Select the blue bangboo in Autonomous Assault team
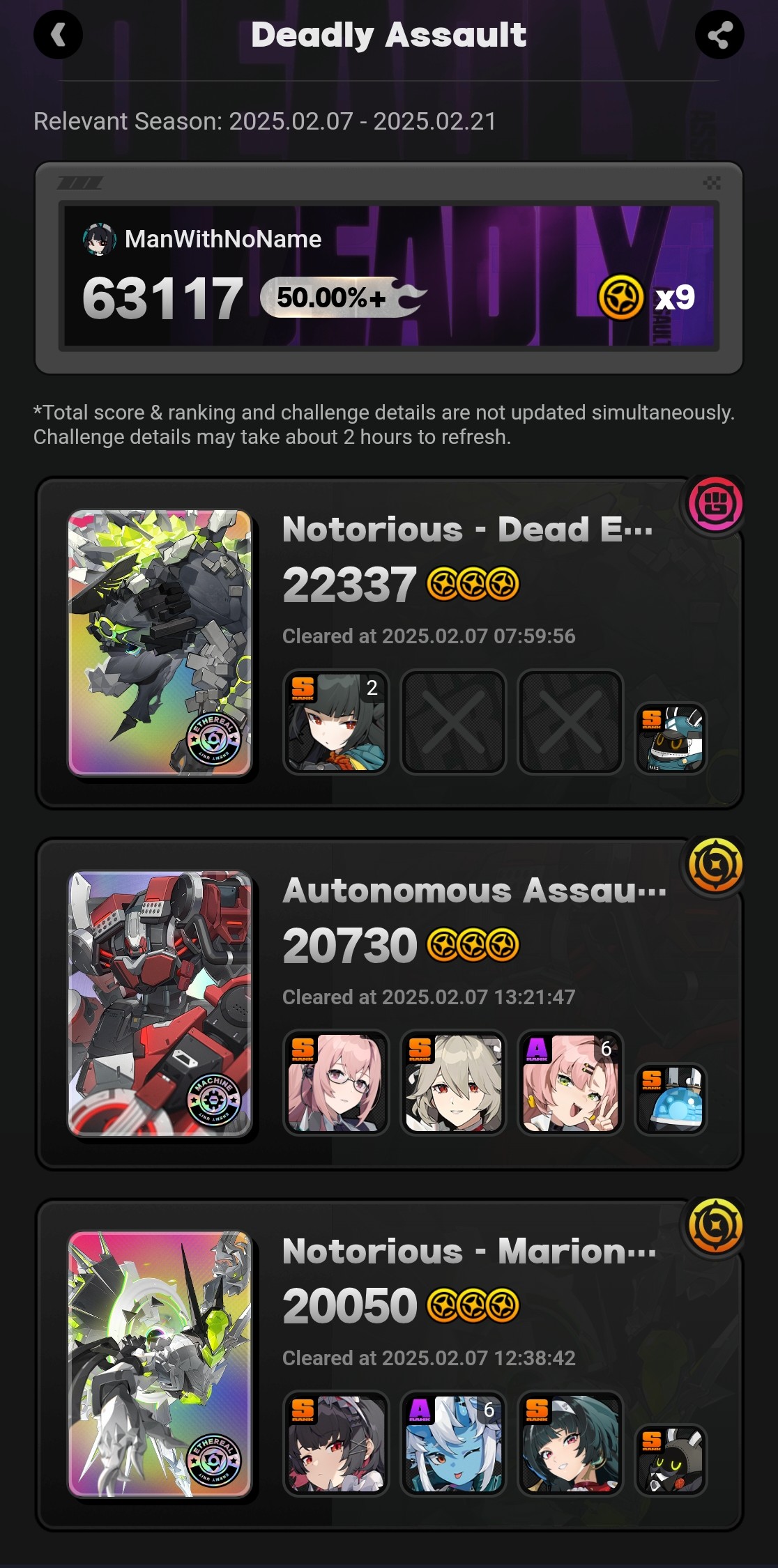 pyautogui.click(x=671, y=1099)
